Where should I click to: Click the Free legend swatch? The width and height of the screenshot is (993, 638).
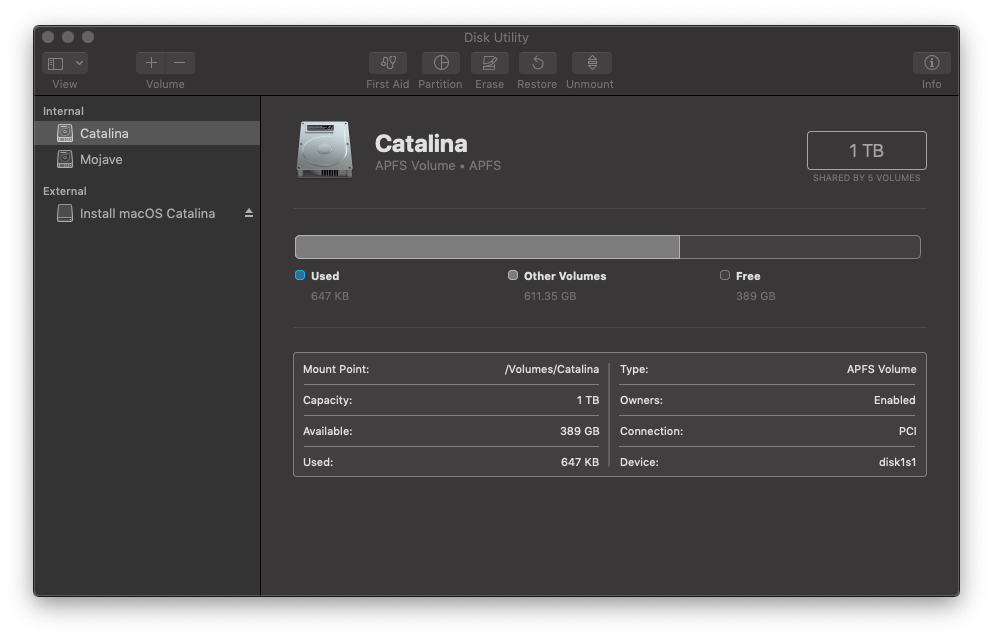tap(725, 275)
